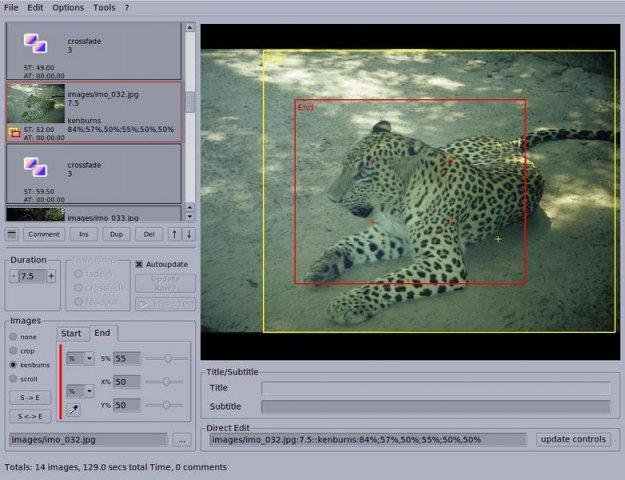Click the crossfade icon at ST: 49.00
The image size is (625, 480).
(x=35, y=43)
